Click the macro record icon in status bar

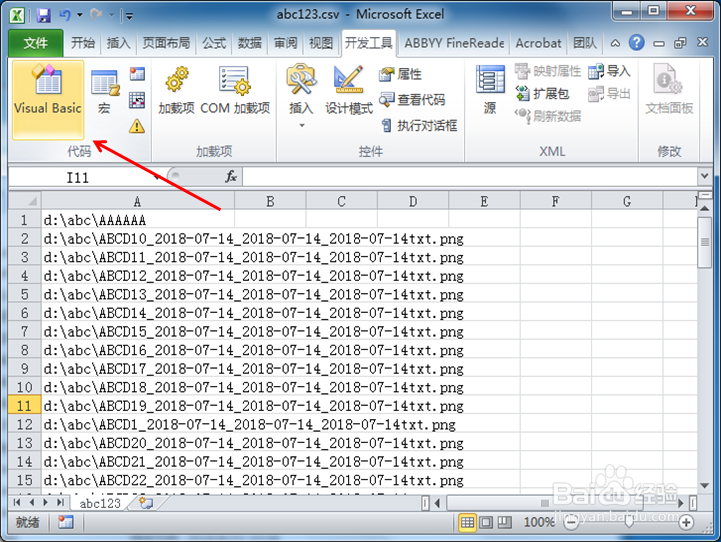coord(66,522)
